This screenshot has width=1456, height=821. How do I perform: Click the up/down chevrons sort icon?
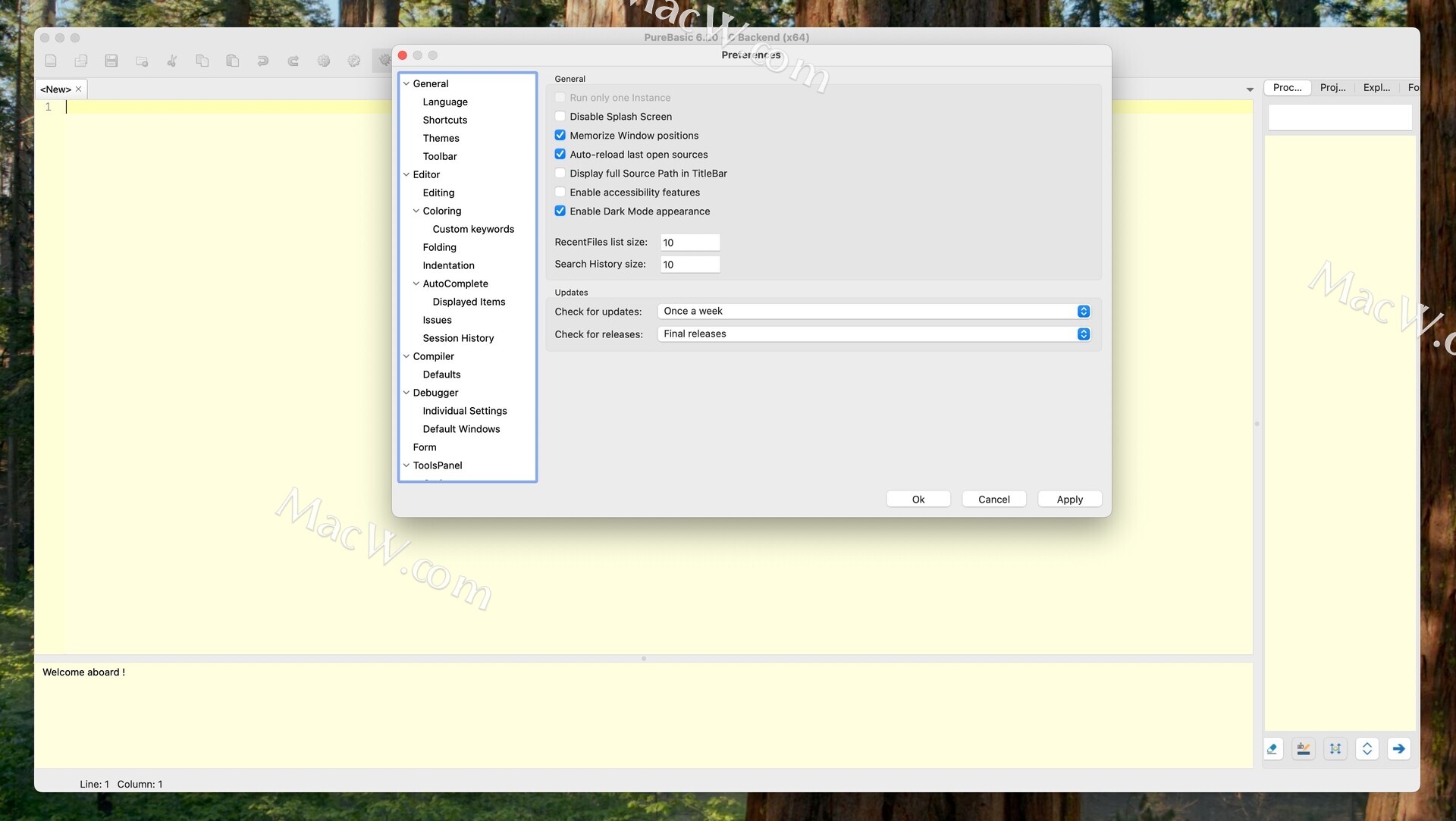point(1367,749)
